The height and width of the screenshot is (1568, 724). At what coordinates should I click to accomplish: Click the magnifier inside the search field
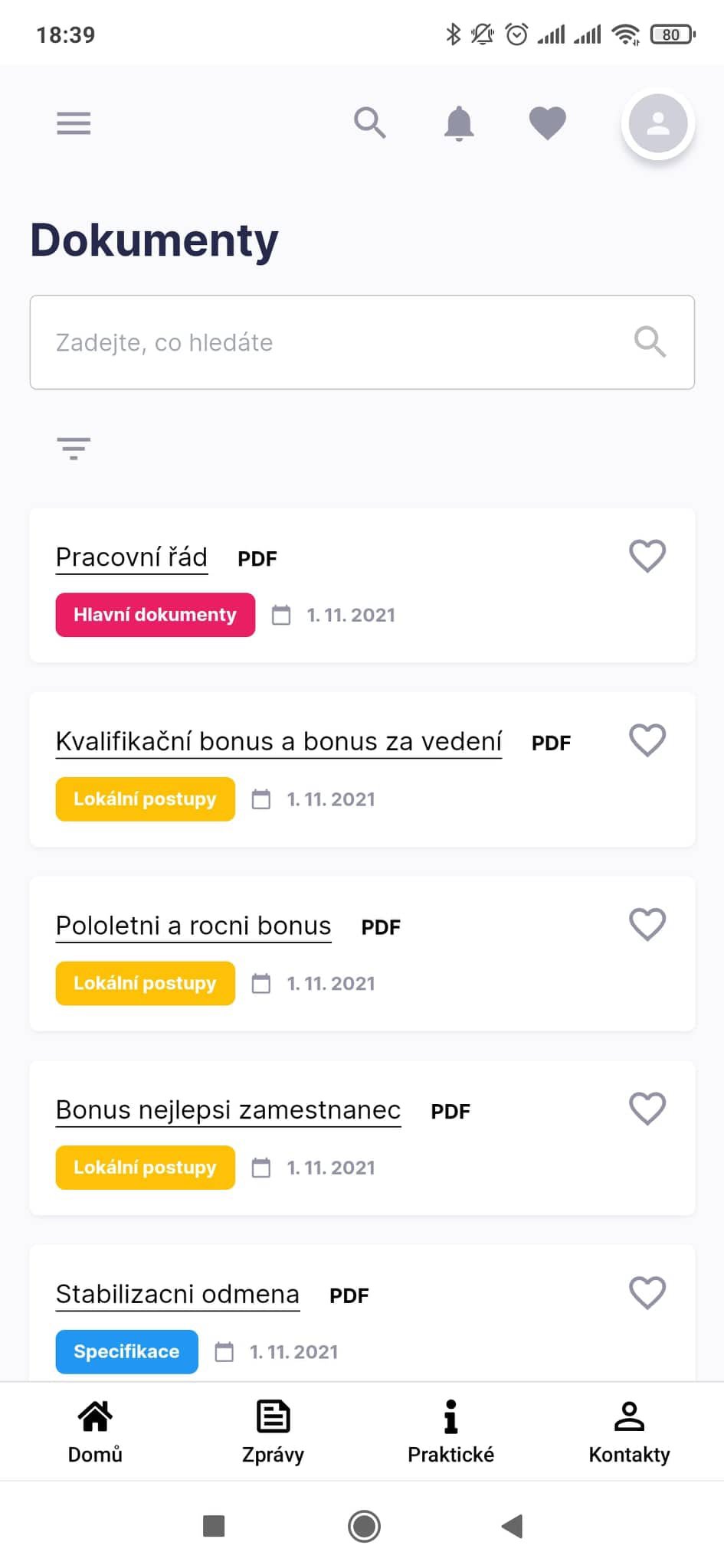point(650,341)
